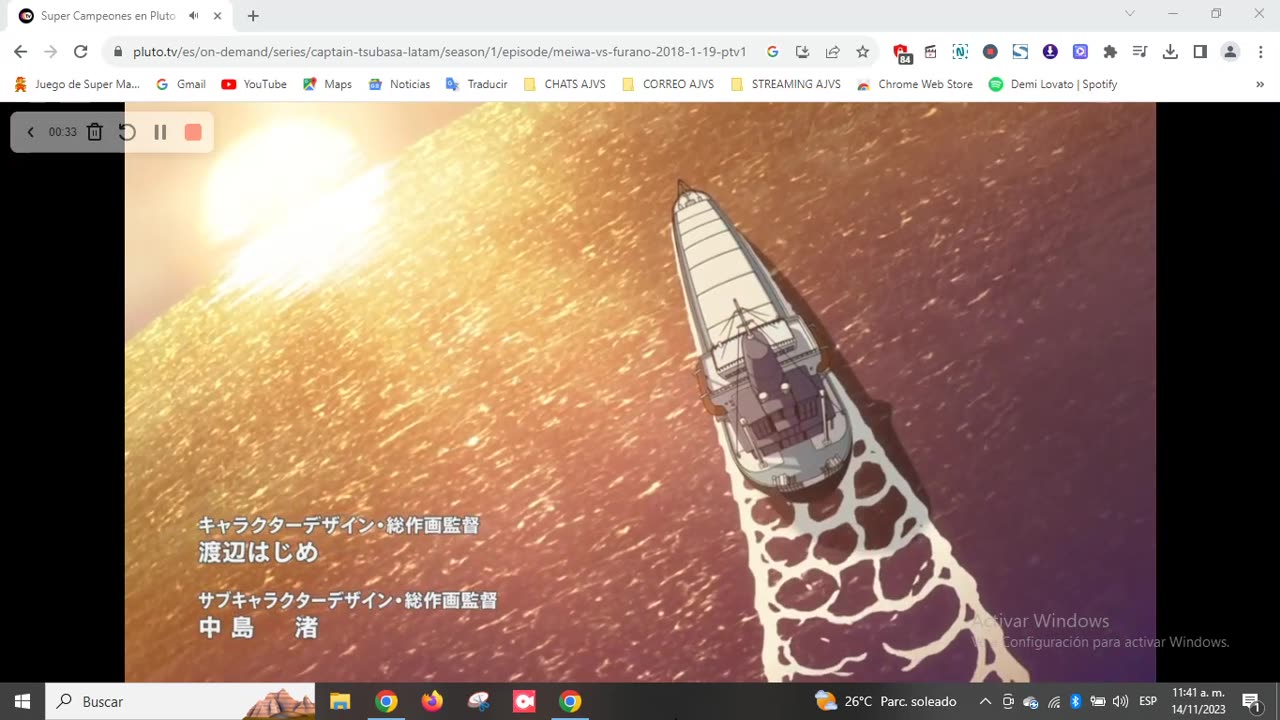The height and width of the screenshot is (720, 1280).
Task: Close the Super Campeones tab
Action: [x=217, y=16]
